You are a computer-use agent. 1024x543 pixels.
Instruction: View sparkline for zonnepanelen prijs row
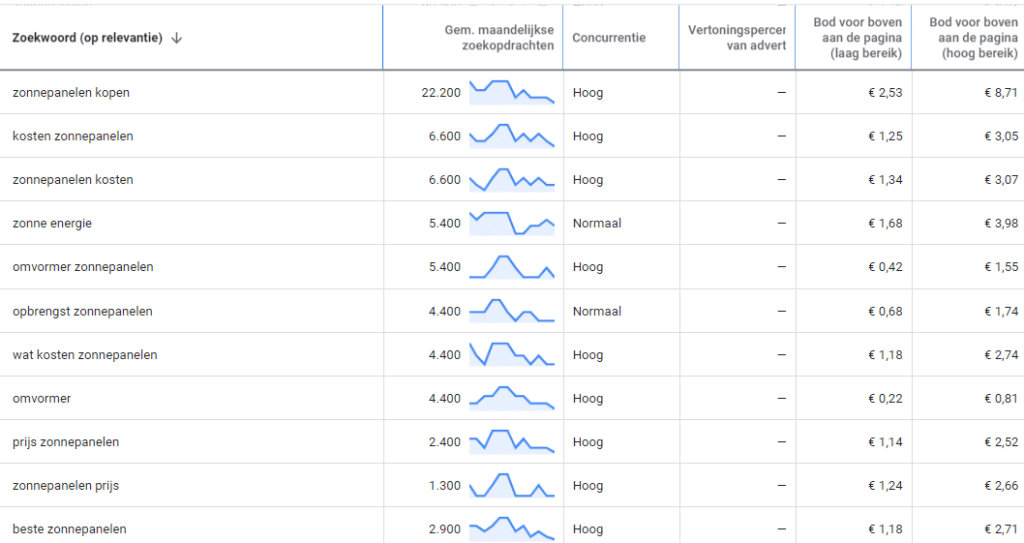point(511,485)
